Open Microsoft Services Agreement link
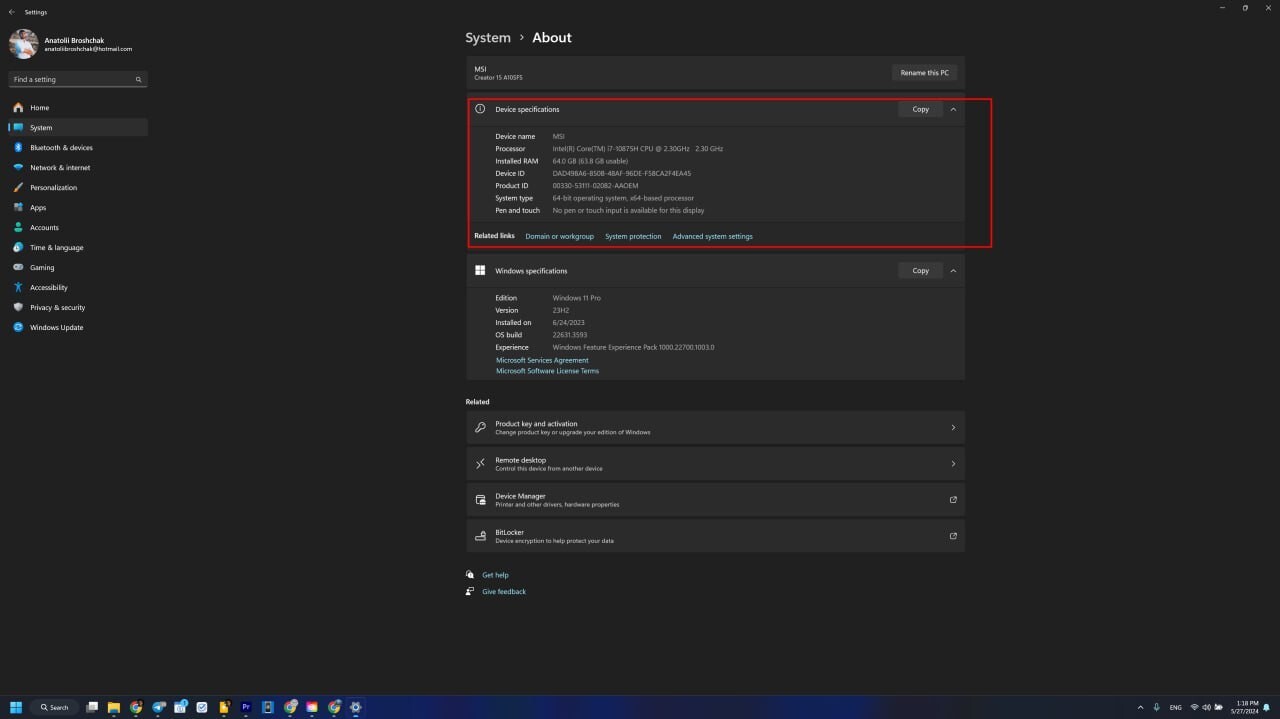This screenshot has width=1280, height=719. (x=542, y=360)
